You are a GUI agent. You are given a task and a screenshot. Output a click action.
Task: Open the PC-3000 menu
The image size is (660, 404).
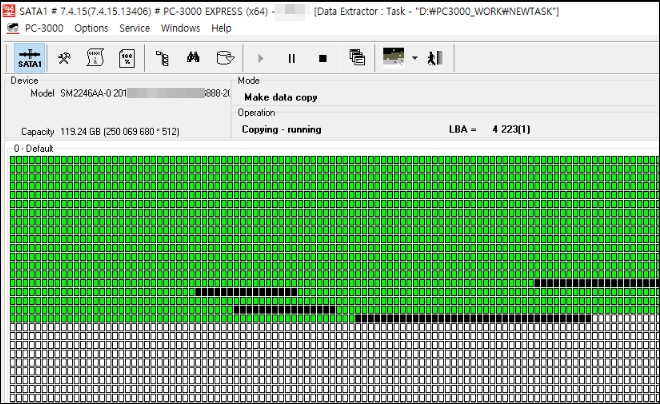(44, 28)
